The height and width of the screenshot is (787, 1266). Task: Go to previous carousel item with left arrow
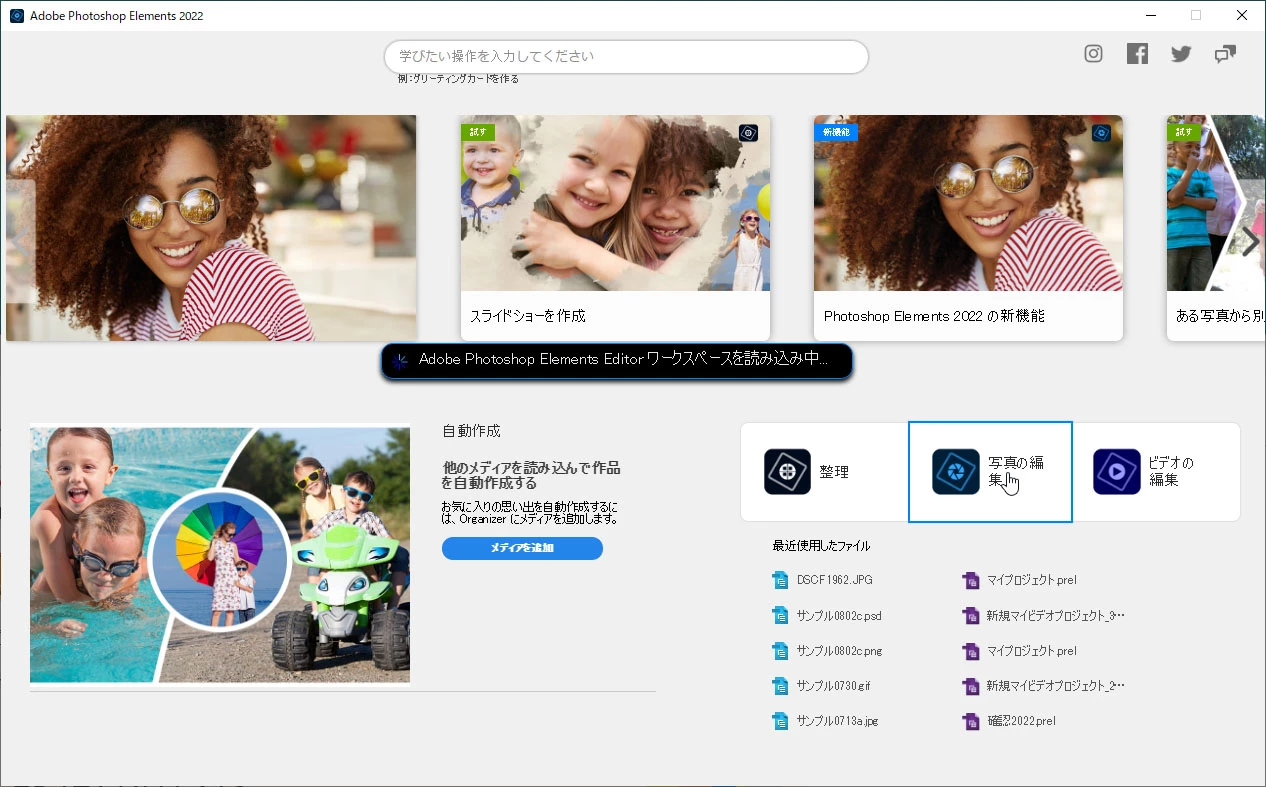pos(20,241)
